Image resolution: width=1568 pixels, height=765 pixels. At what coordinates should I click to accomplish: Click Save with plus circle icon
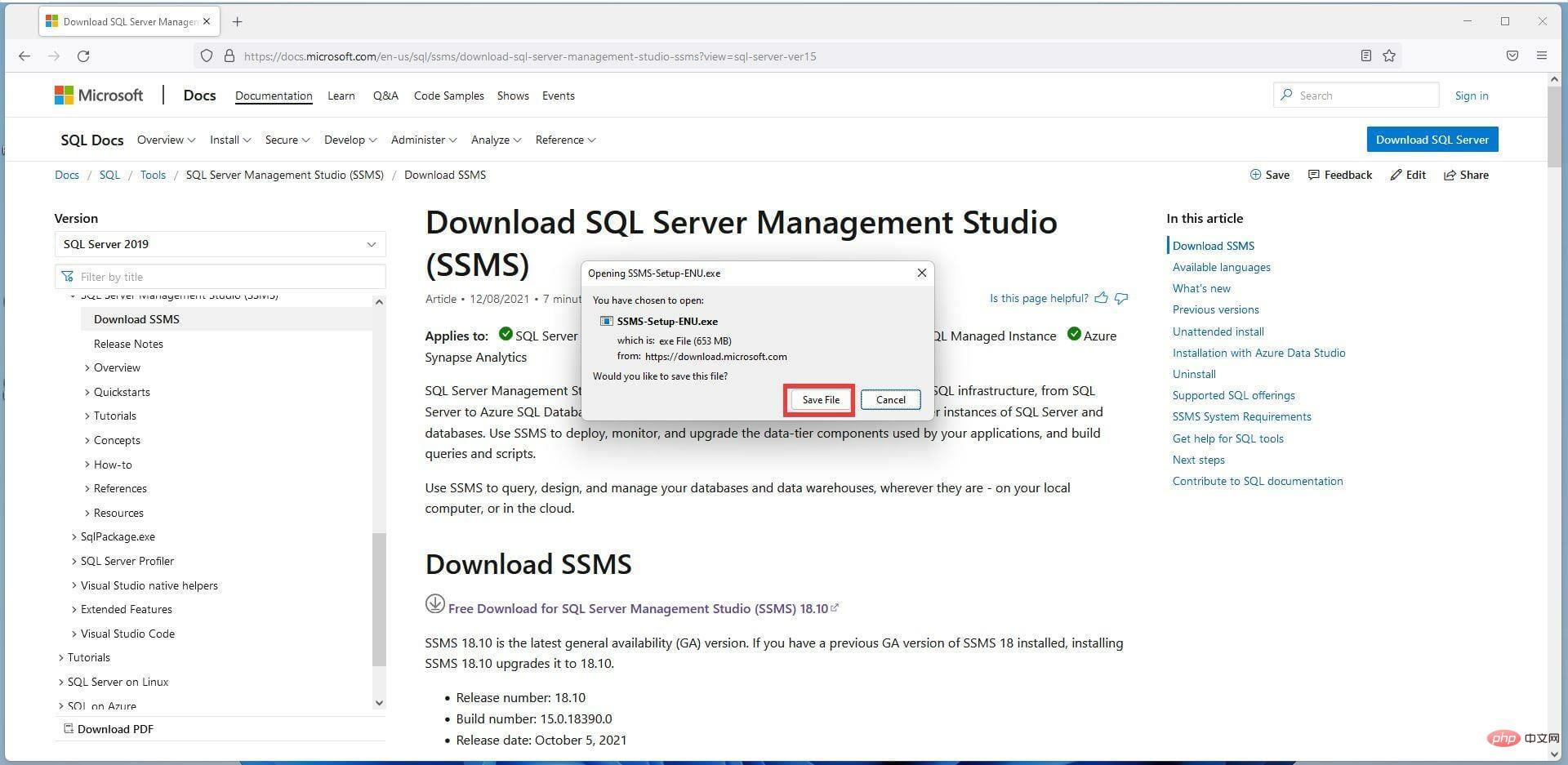(x=1270, y=175)
